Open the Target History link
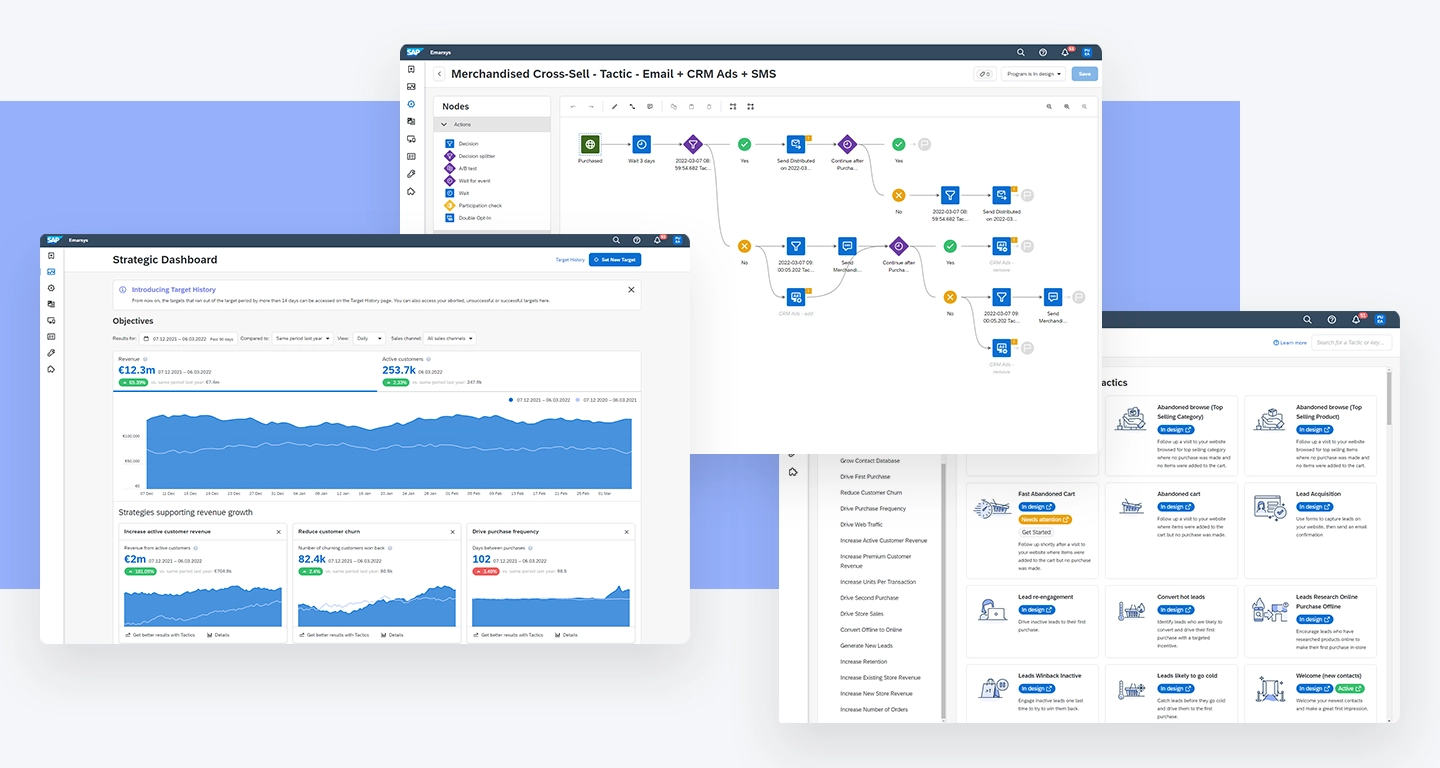The image size is (1440, 768). [x=570, y=260]
